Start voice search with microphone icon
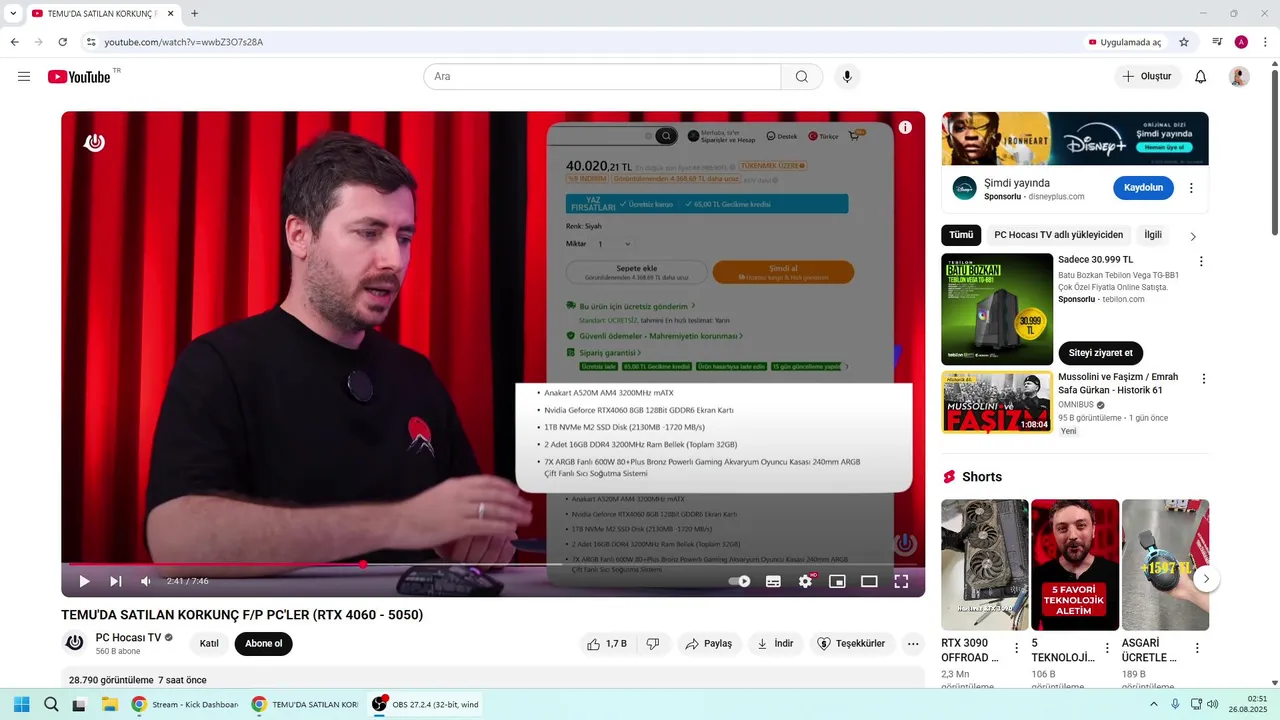This screenshot has height=720, width=1280. pyautogui.click(x=847, y=77)
